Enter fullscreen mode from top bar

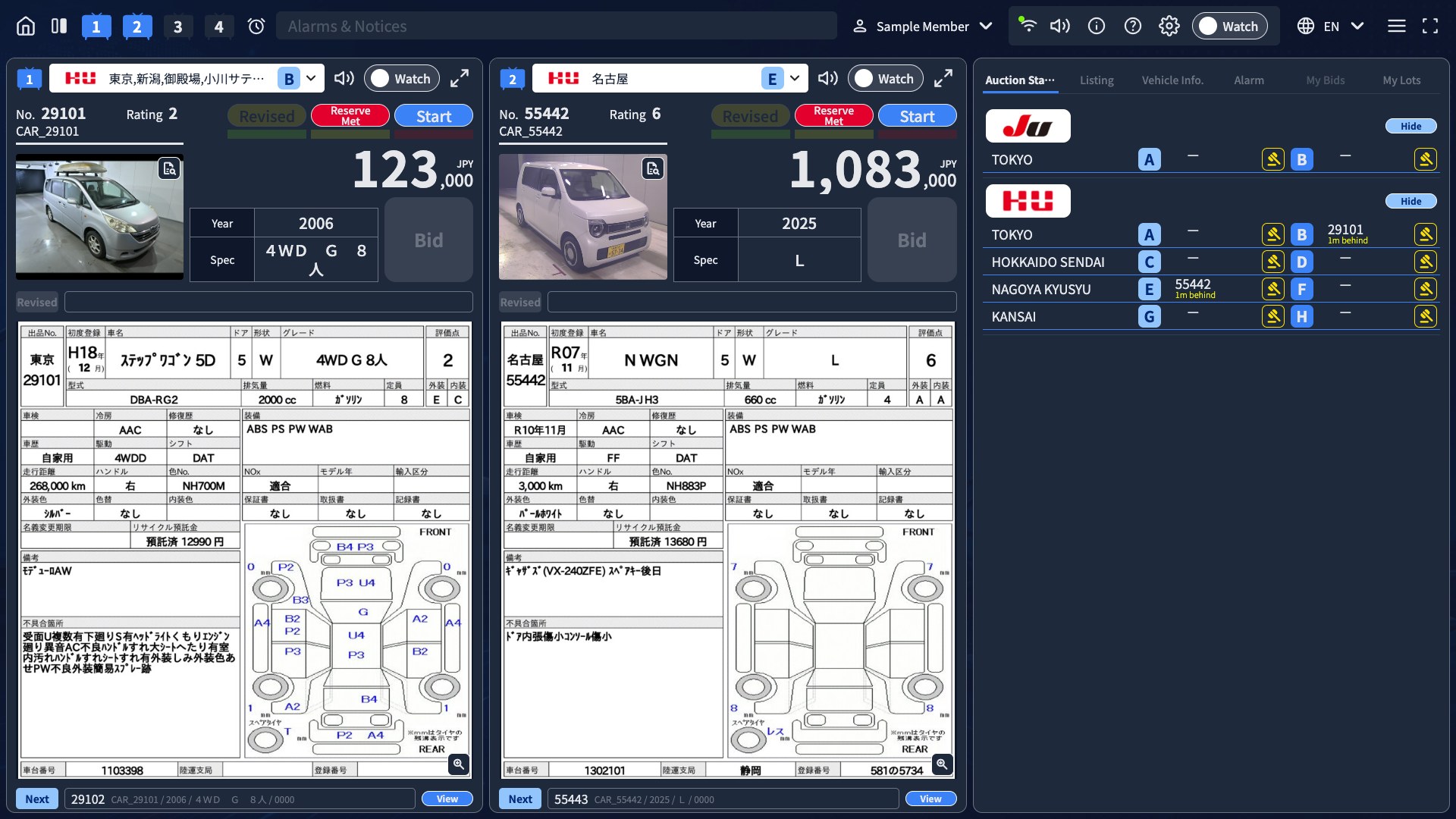tap(1430, 27)
